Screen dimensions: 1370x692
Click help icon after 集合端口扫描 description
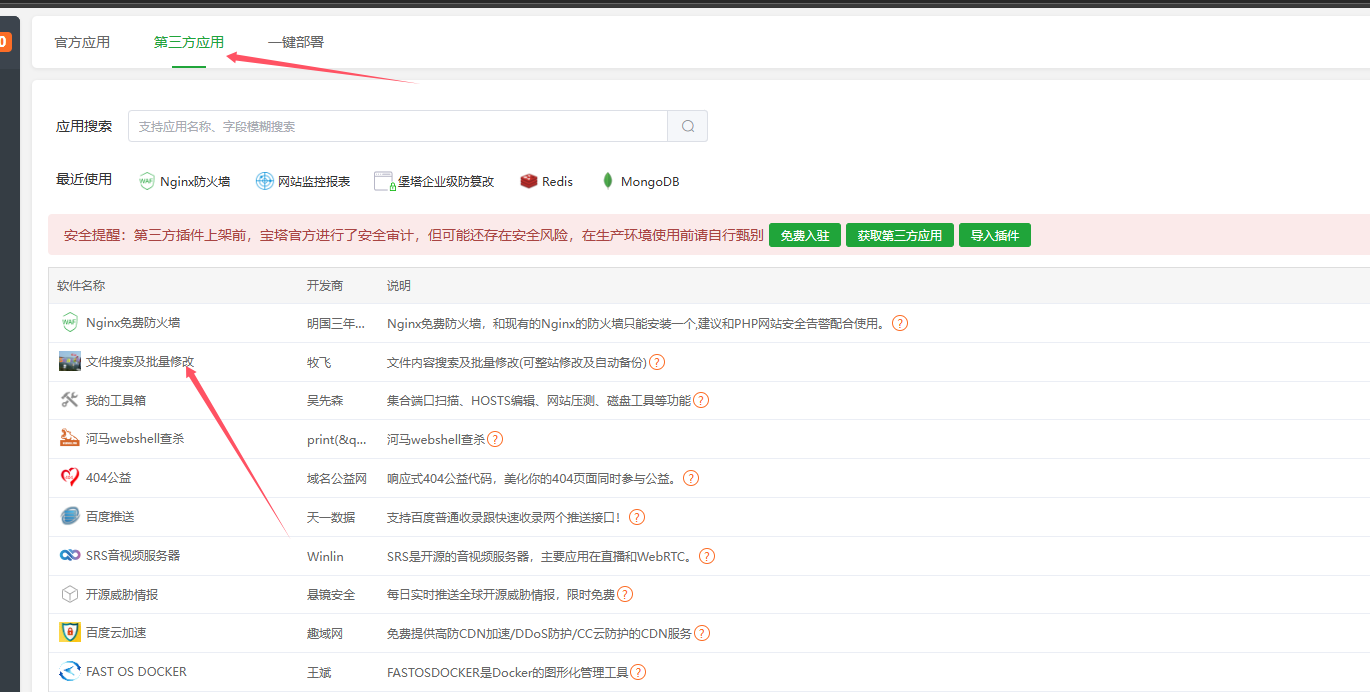(x=701, y=400)
